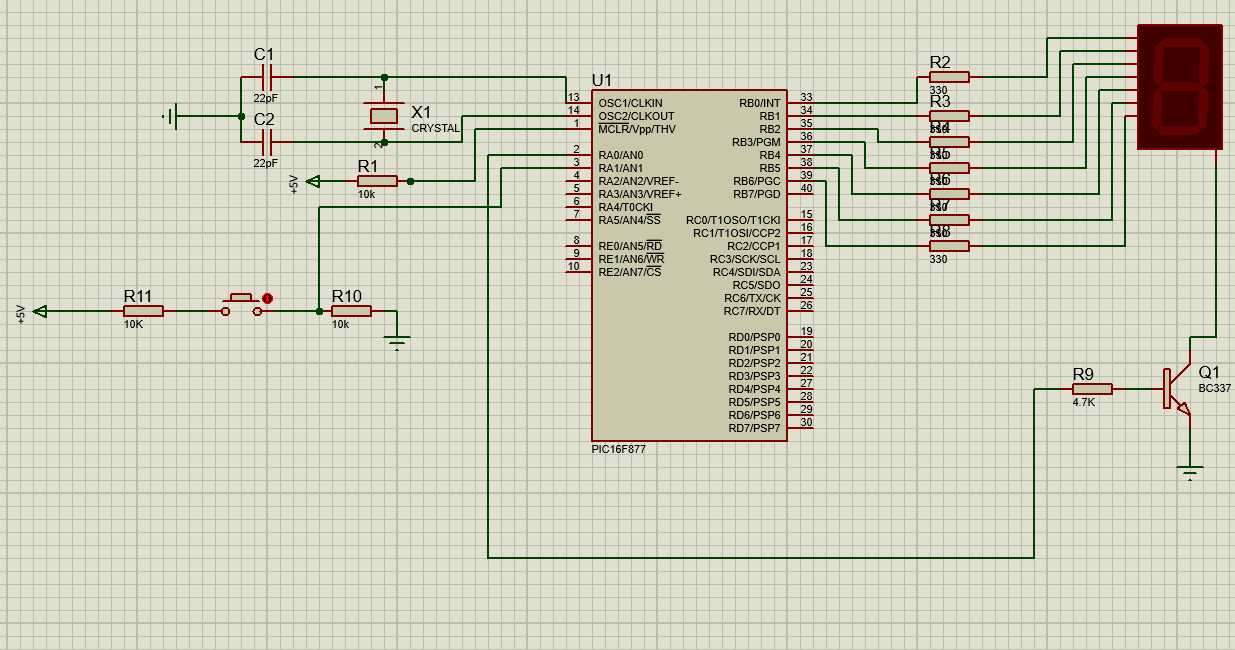Viewport: 1235px width, 650px height.
Task: Click the R11 reference label
Action: [x=138, y=296]
